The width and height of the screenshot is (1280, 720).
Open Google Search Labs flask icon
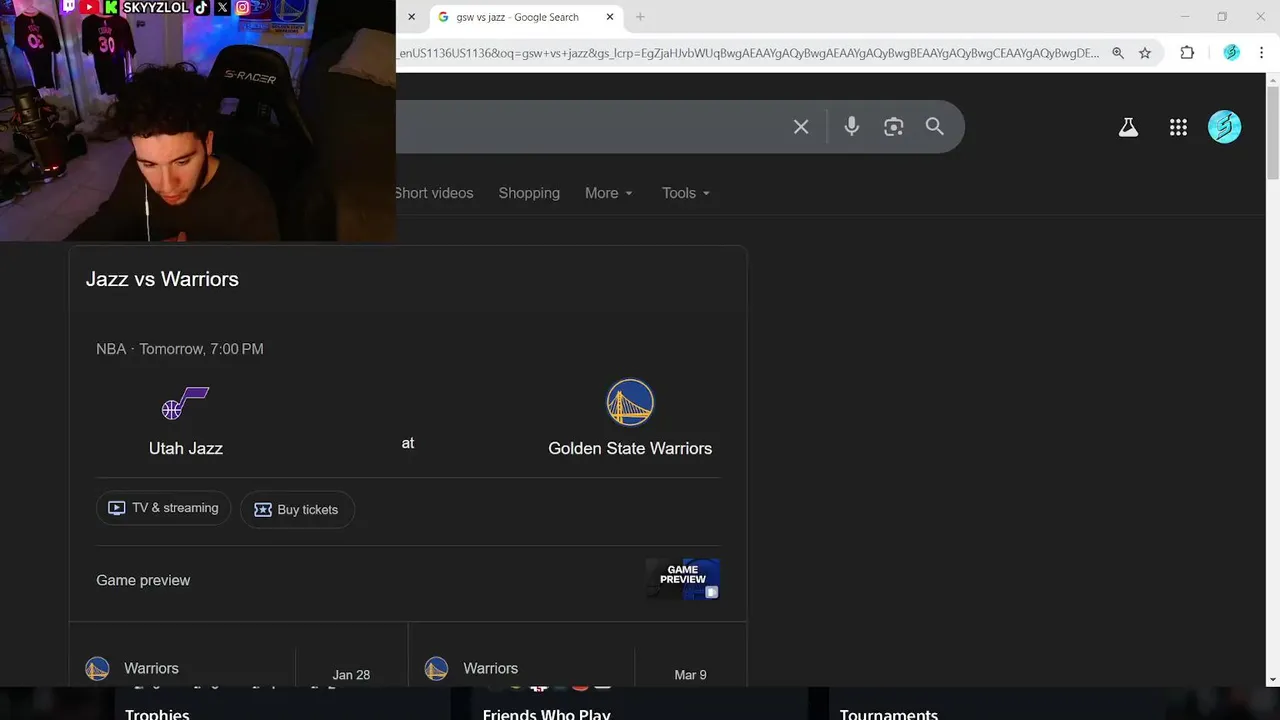1128,127
